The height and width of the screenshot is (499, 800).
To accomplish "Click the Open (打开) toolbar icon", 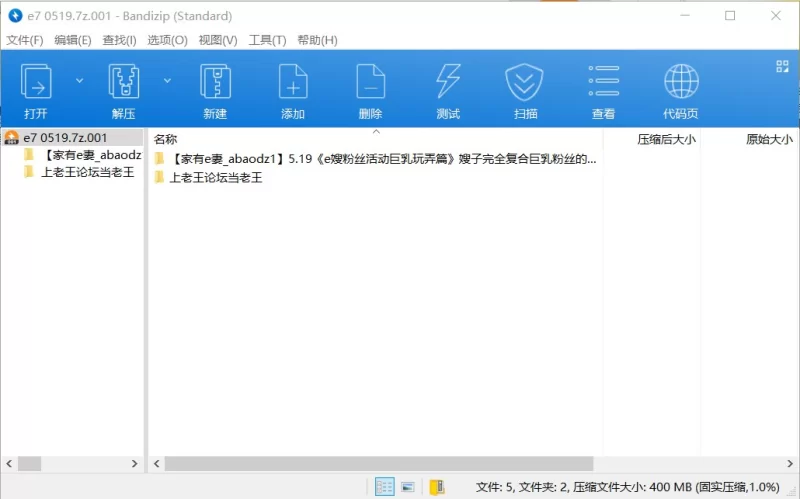I will (36, 82).
